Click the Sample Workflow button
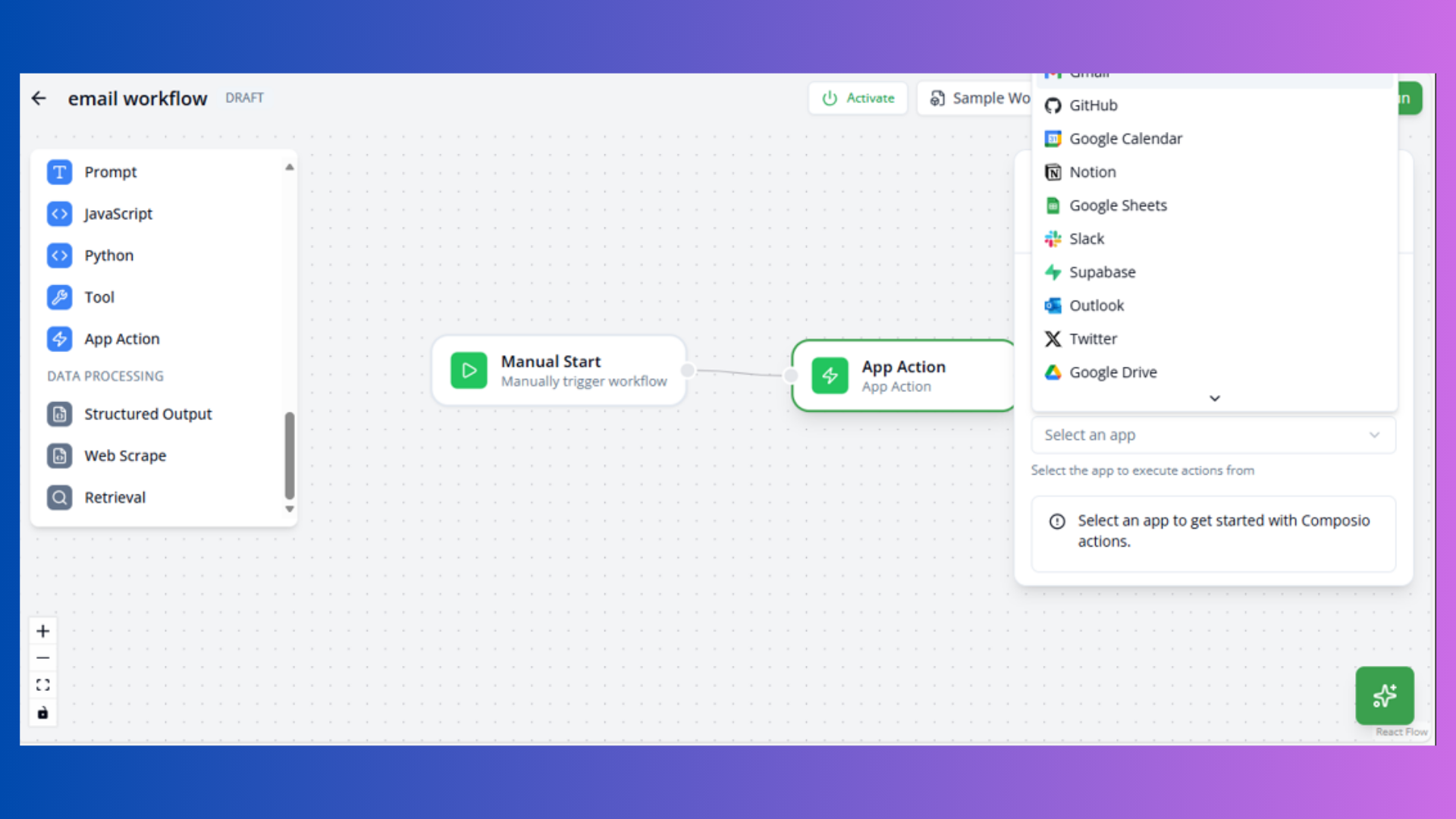 point(982,98)
